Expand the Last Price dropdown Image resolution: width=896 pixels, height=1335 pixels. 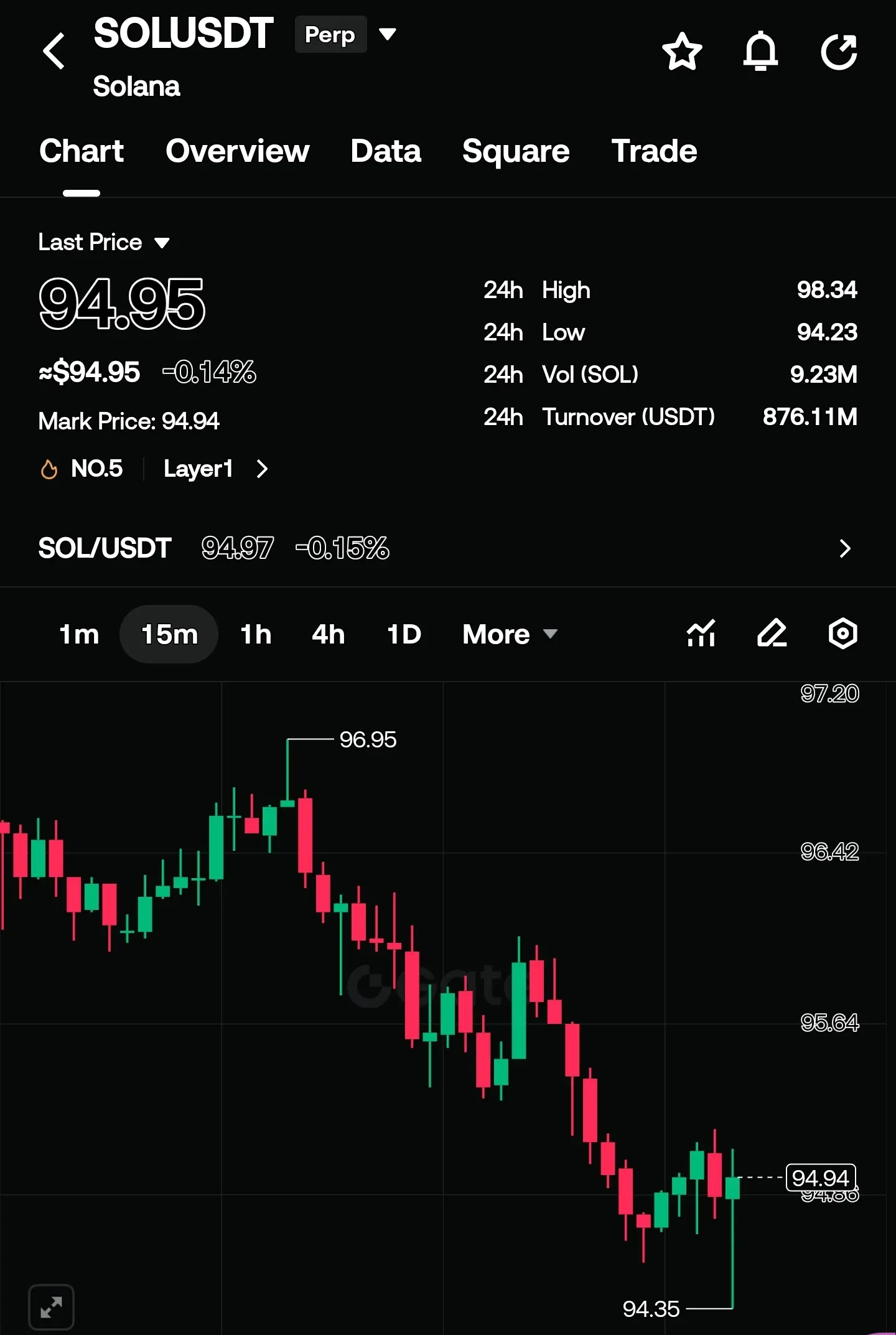[x=104, y=242]
